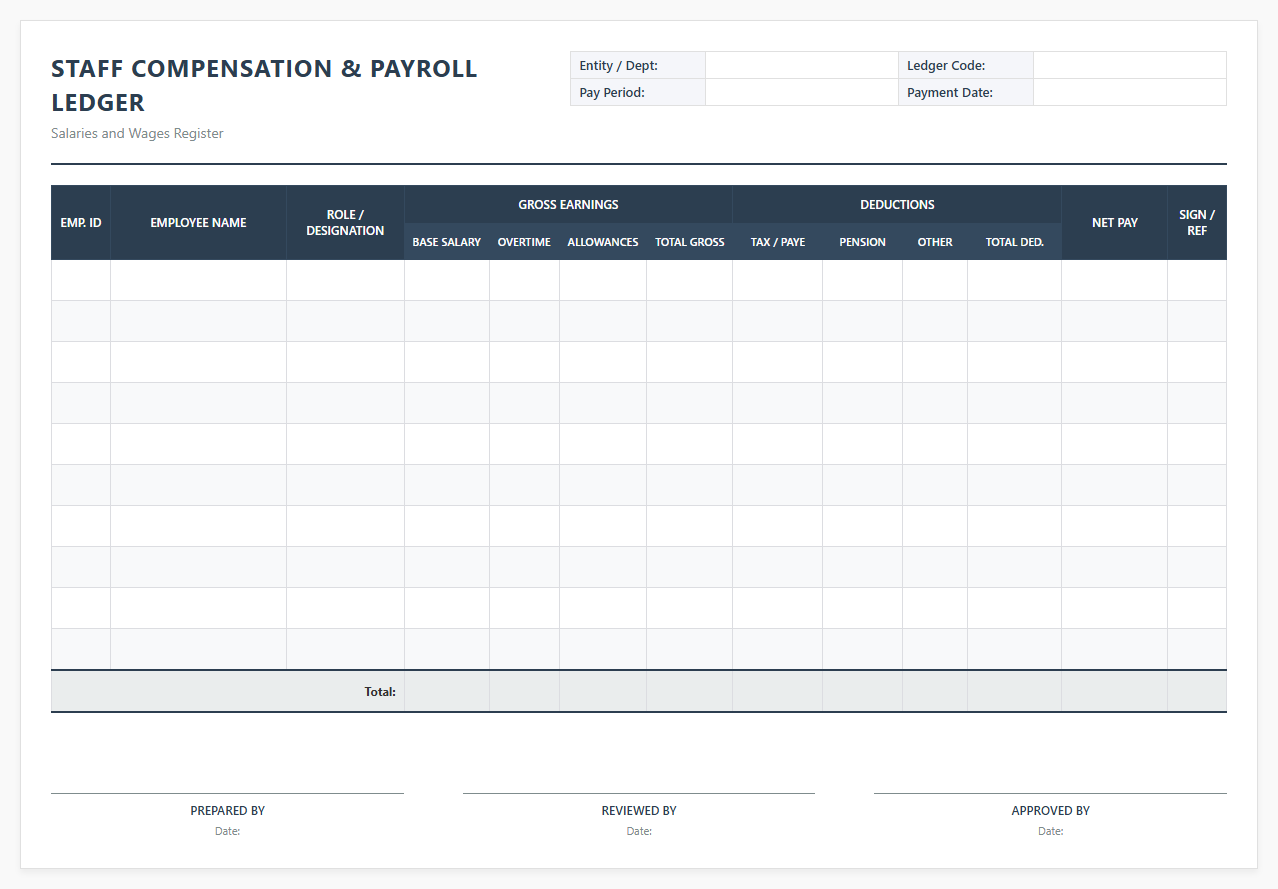Click the Ledger Code value field
1278x889 pixels.
pos(1129,65)
